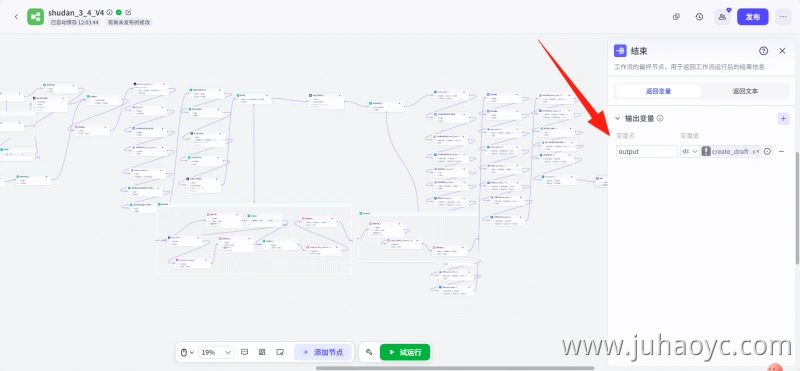Open version history clock icon
This screenshot has height=371, width=800.
(699, 17)
